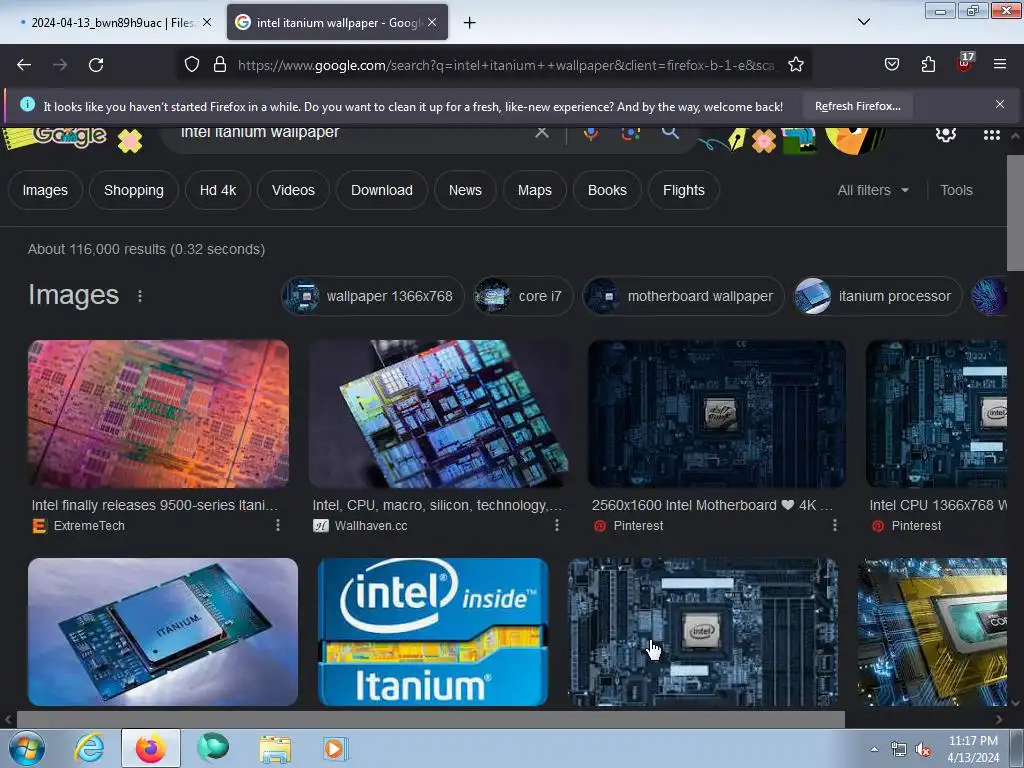Open the search Tools button
Image resolution: width=1024 pixels, height=768 pixels.
point(956,190)
